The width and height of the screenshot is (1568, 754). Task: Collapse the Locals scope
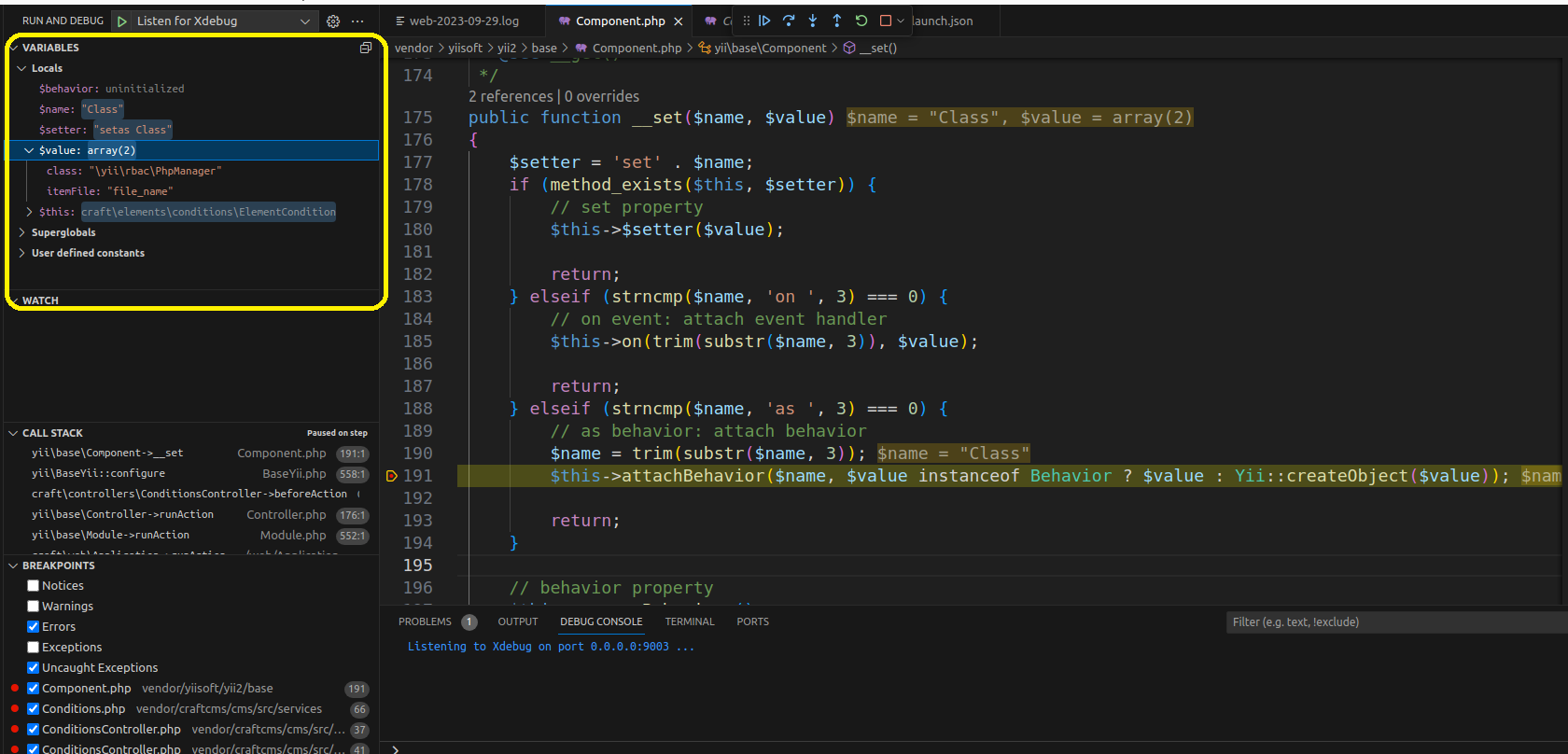pos(21,68)
